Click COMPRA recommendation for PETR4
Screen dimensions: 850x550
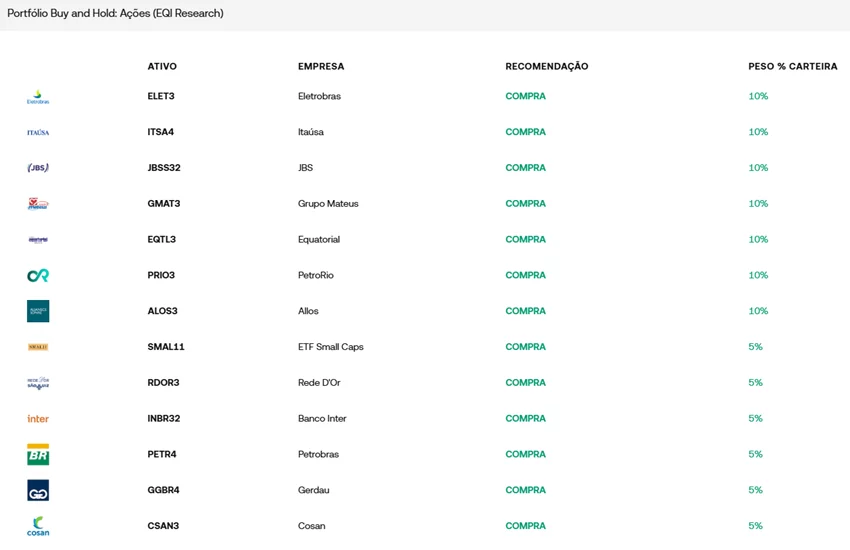pyautogui.click(x=525, y=454)
